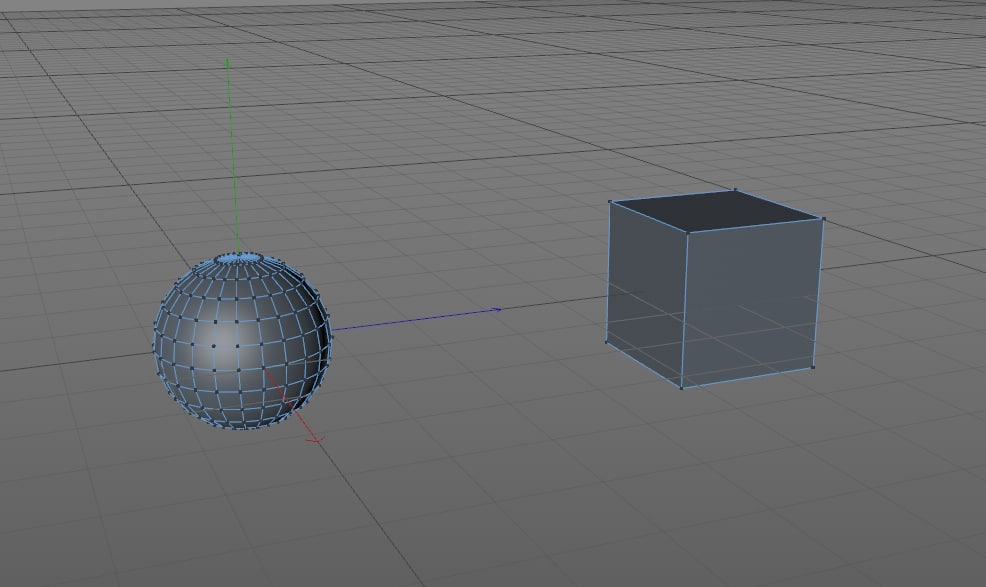The width and height of the screenshot is (986, 587).
Task: Click the blue Z-axis arrow tip
Action: click(497, 310)
